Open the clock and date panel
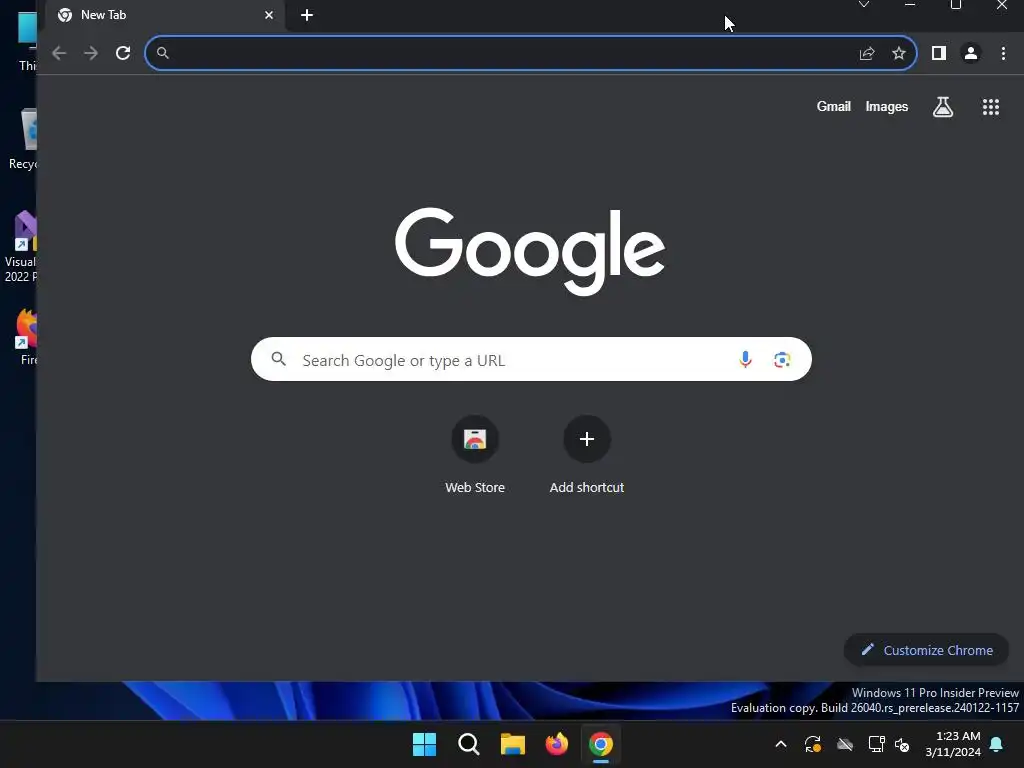The image size is (1024, 768). (x=953, y=744)
